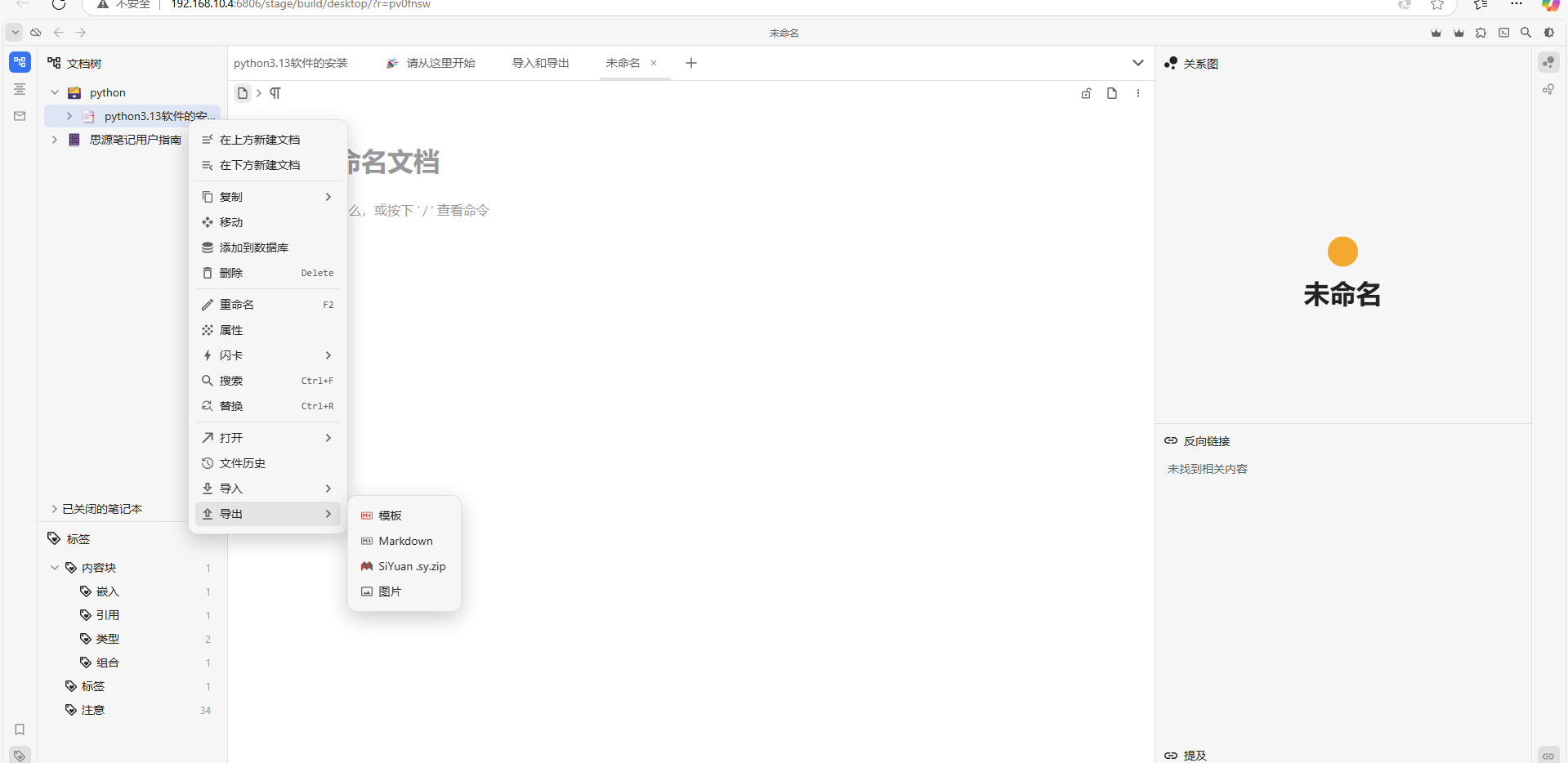
Task: Select Markdown in the export submenu
Action: 405,541
